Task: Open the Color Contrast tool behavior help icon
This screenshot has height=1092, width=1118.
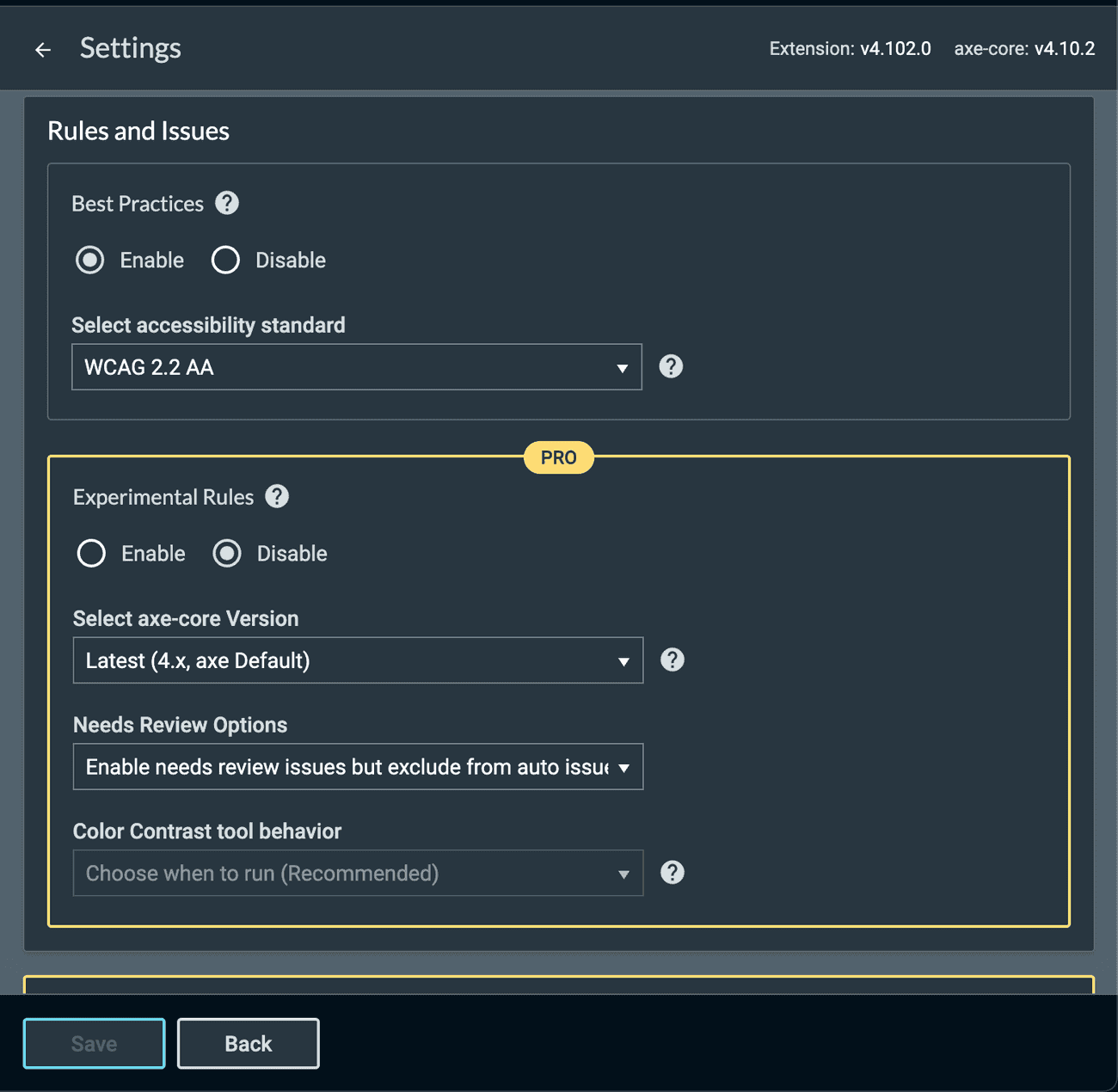Action: coord(673,872)
